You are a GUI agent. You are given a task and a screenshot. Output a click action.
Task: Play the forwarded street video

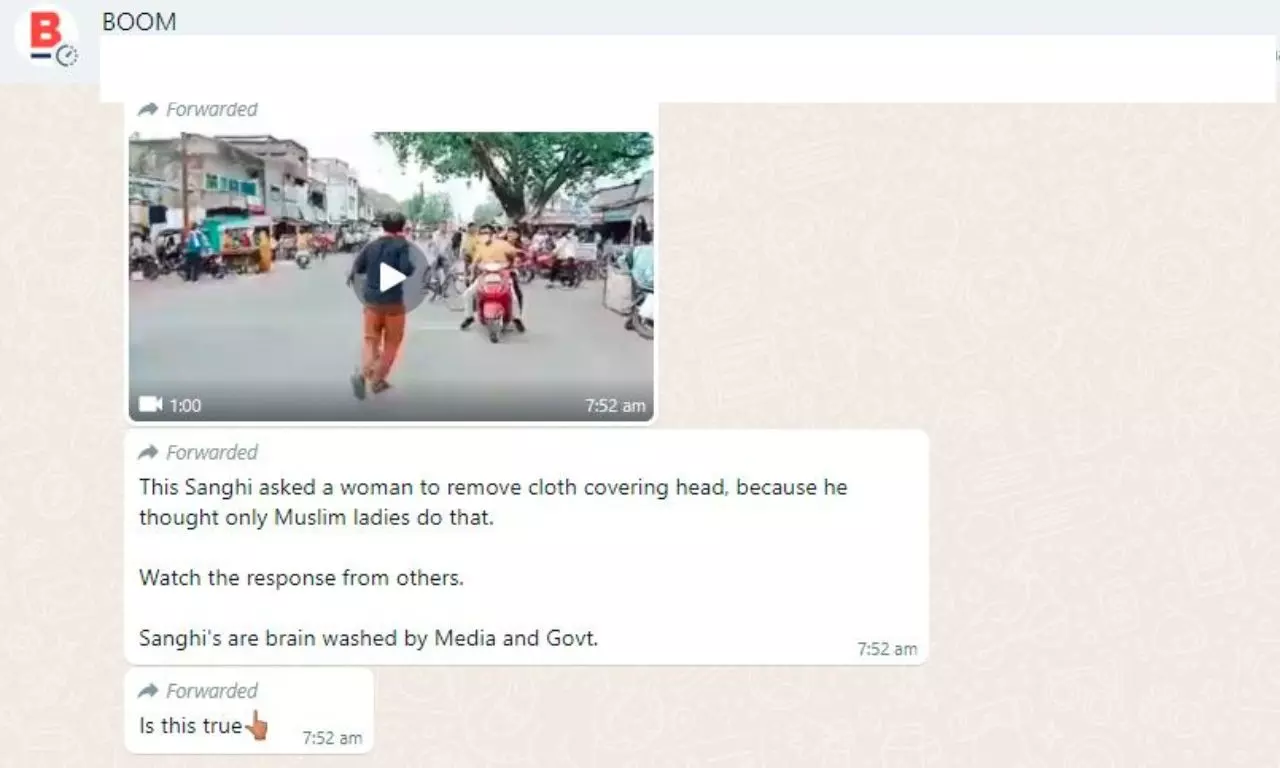392,277
